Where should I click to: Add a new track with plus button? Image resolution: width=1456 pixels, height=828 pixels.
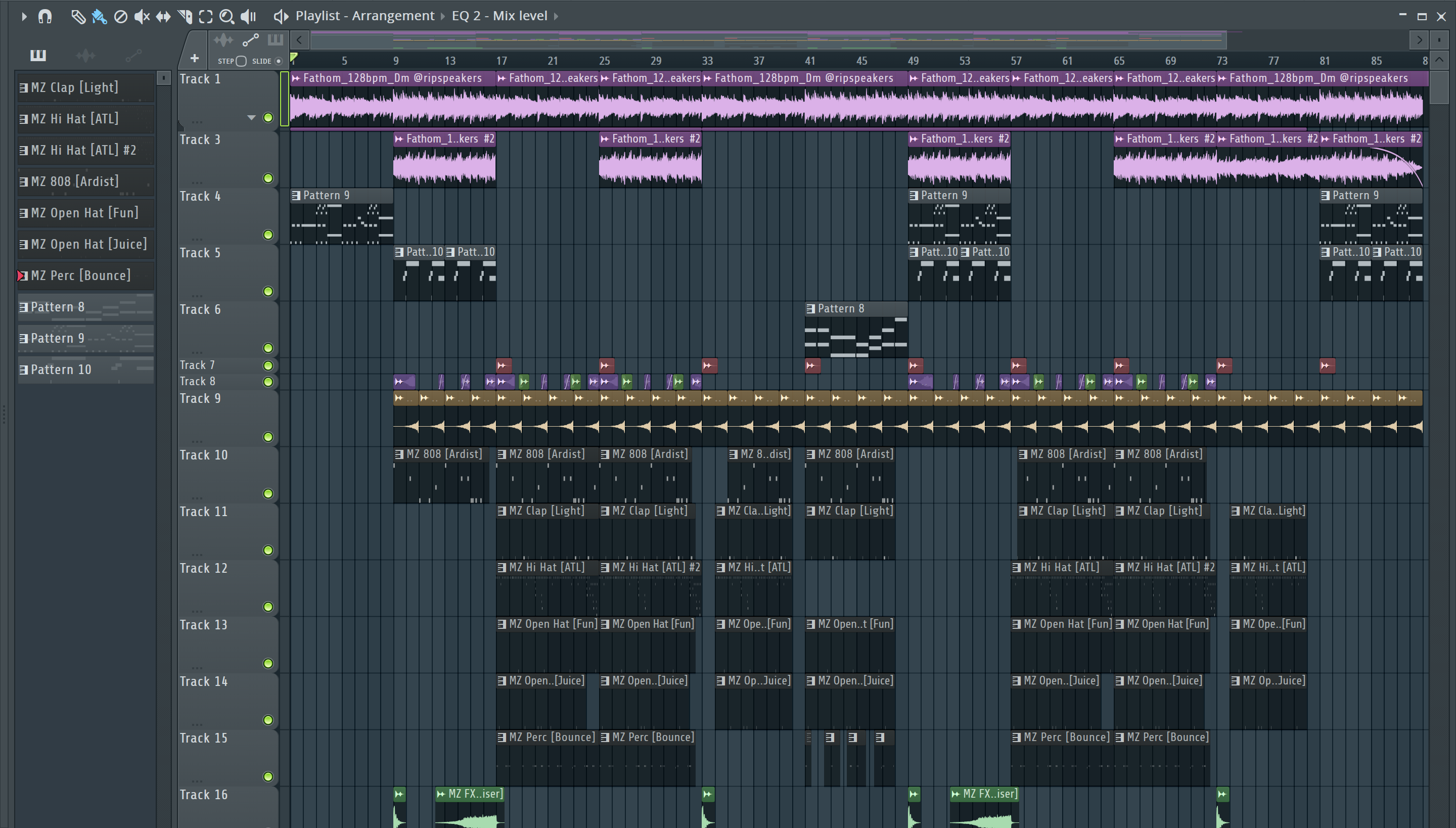click(195, 58)
